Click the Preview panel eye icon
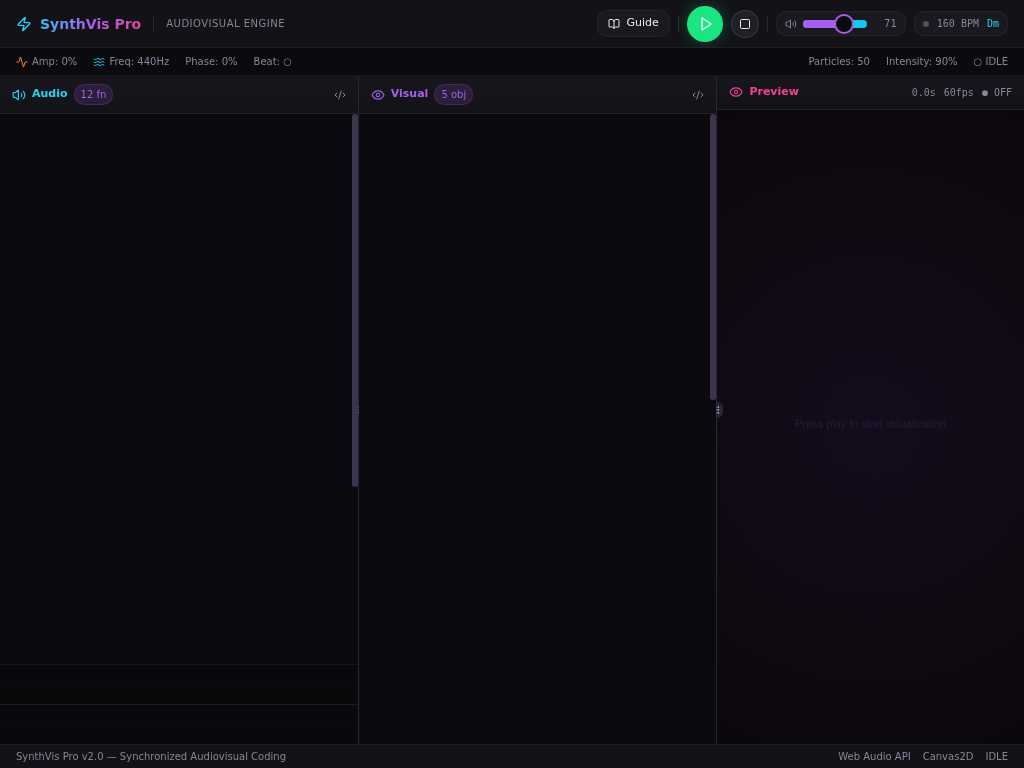The width and height of the screenshot is (1024, 768). tap(736, 92)
